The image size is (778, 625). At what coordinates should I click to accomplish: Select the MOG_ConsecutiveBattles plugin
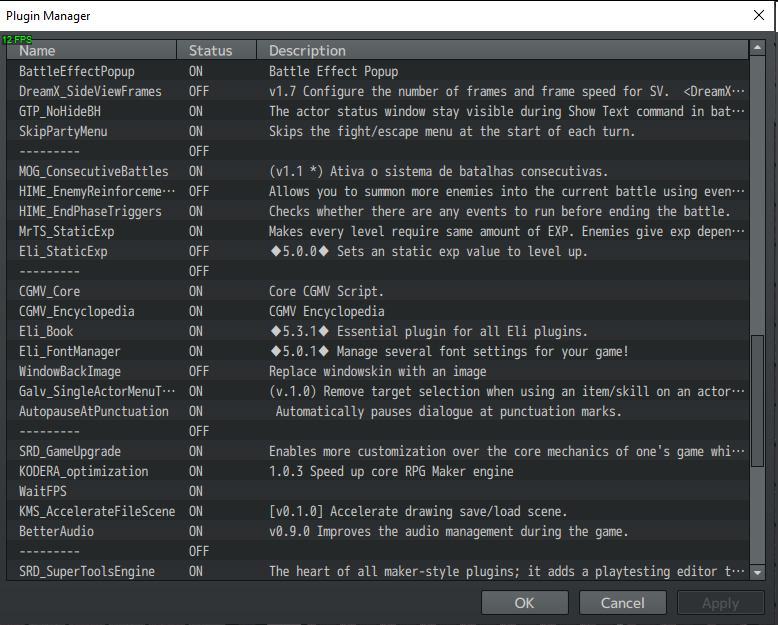[378, 171]
